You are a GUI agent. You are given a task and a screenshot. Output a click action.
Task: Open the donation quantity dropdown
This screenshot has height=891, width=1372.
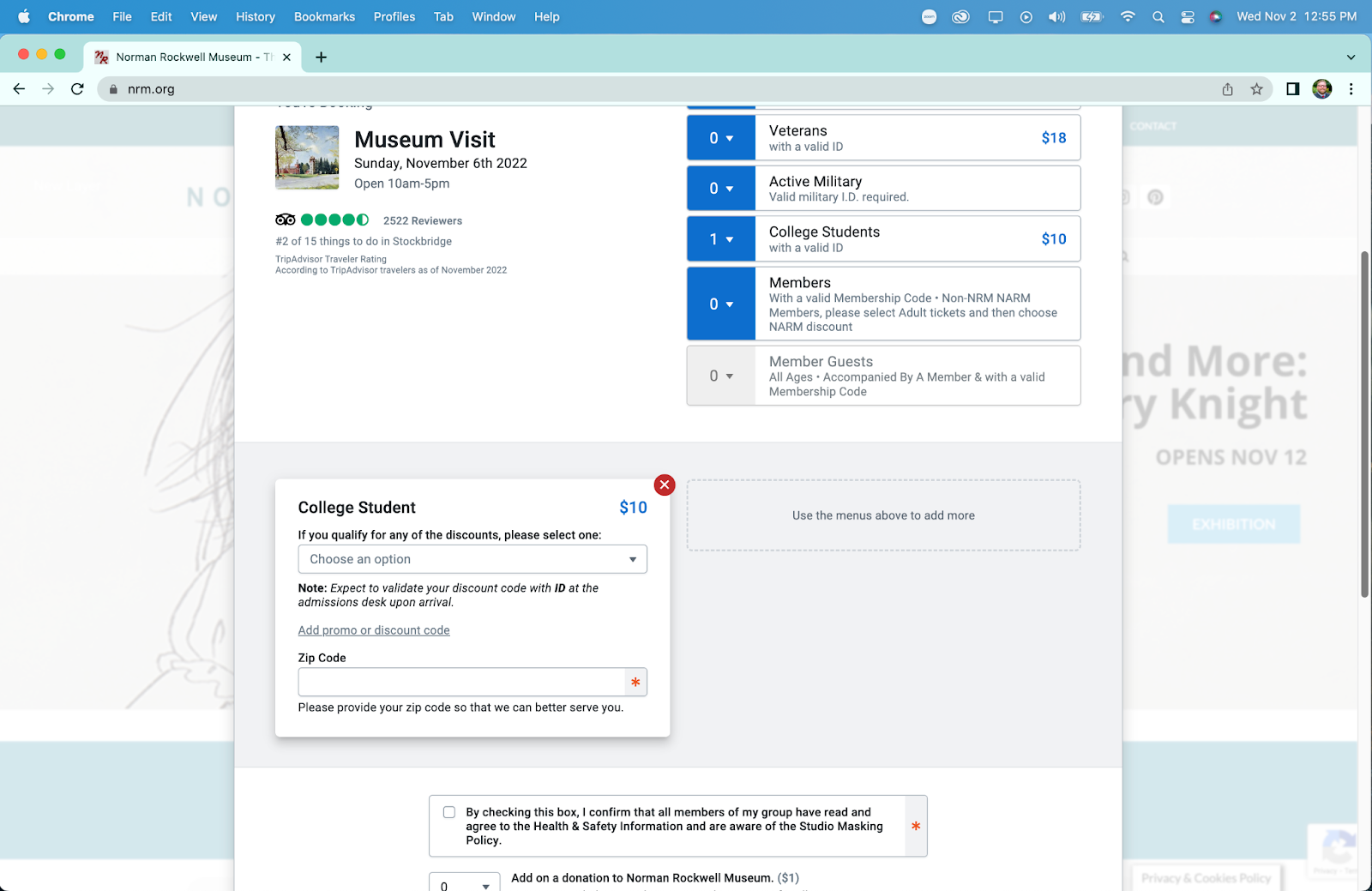click(x=464, y=883)
